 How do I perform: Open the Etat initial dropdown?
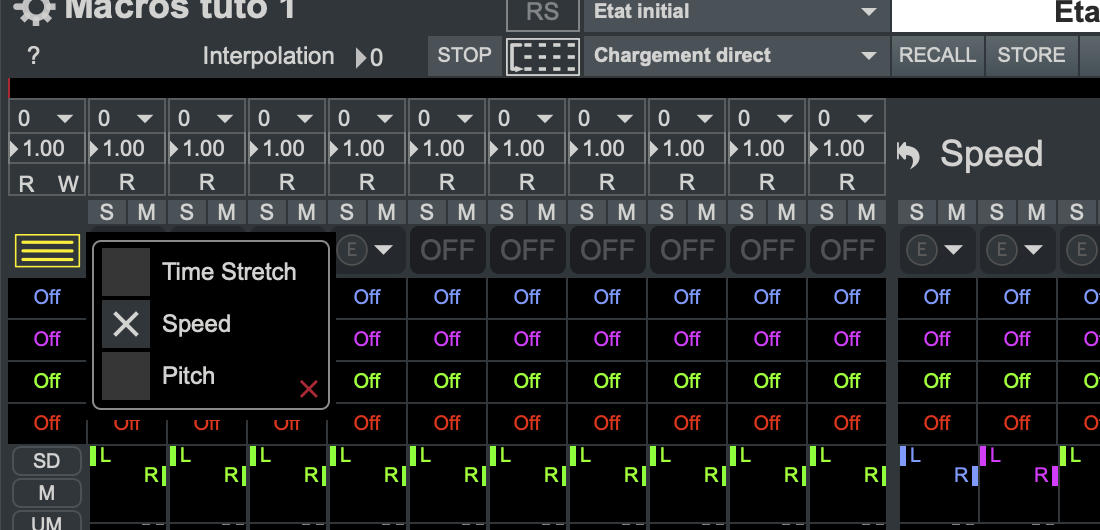point(735,12)
